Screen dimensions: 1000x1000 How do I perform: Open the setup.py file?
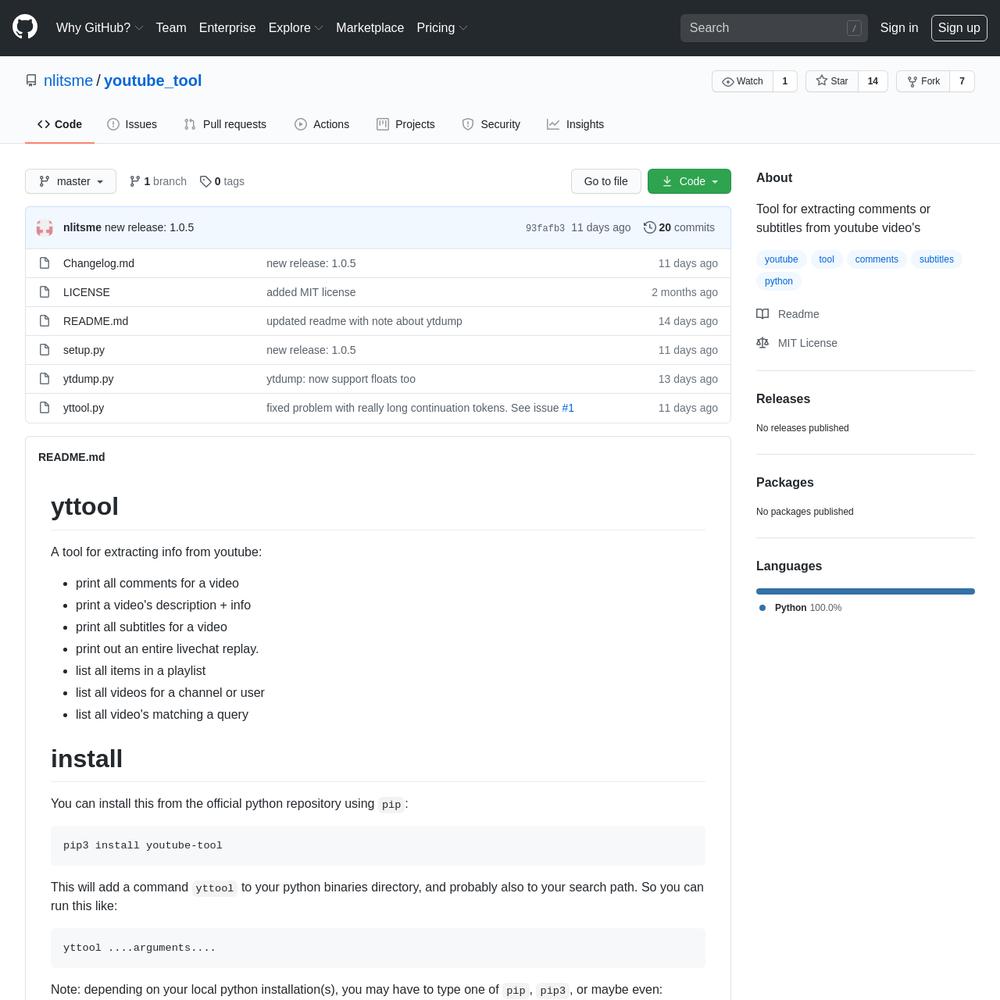point(84,350)
